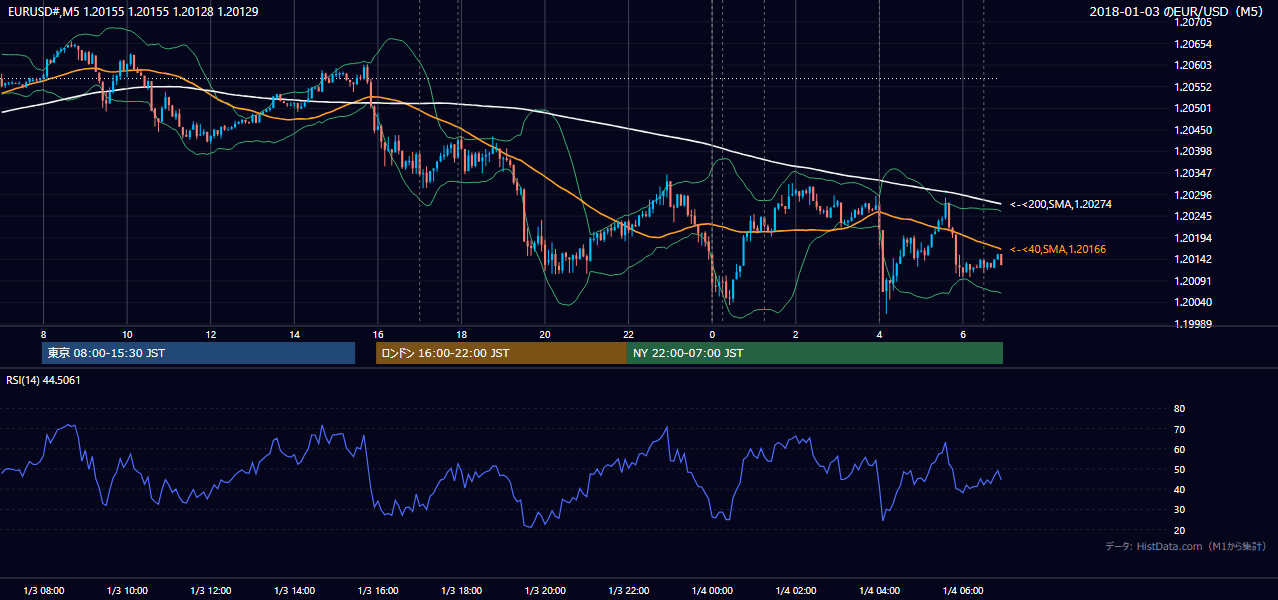Click price axis value 1.20450
Viewport: 1278px width, 600px height.
(x=1194, y=130)
